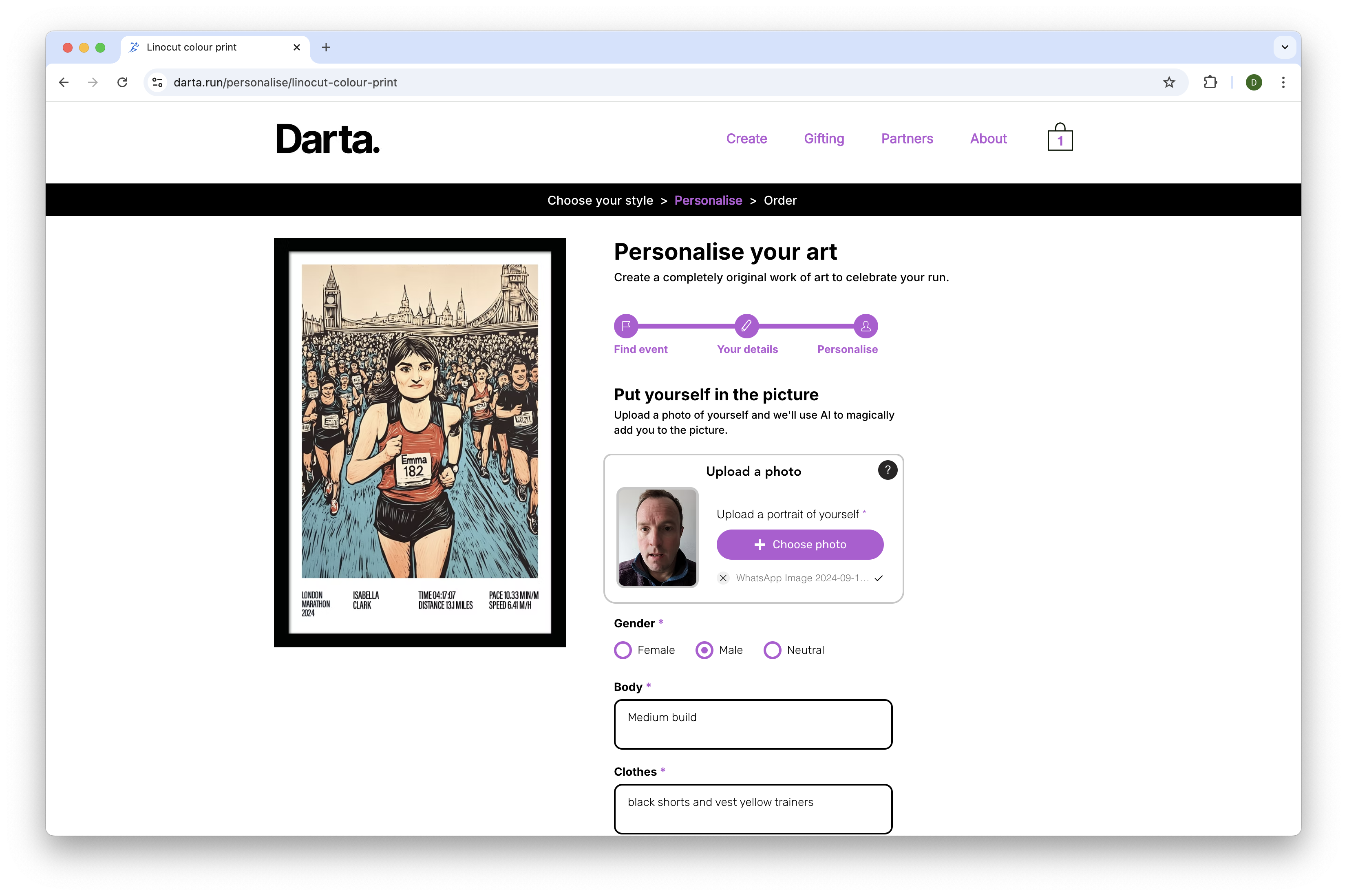Edit the Clothes description field
Screen dimensions: 1347x896
pos(753,809)
